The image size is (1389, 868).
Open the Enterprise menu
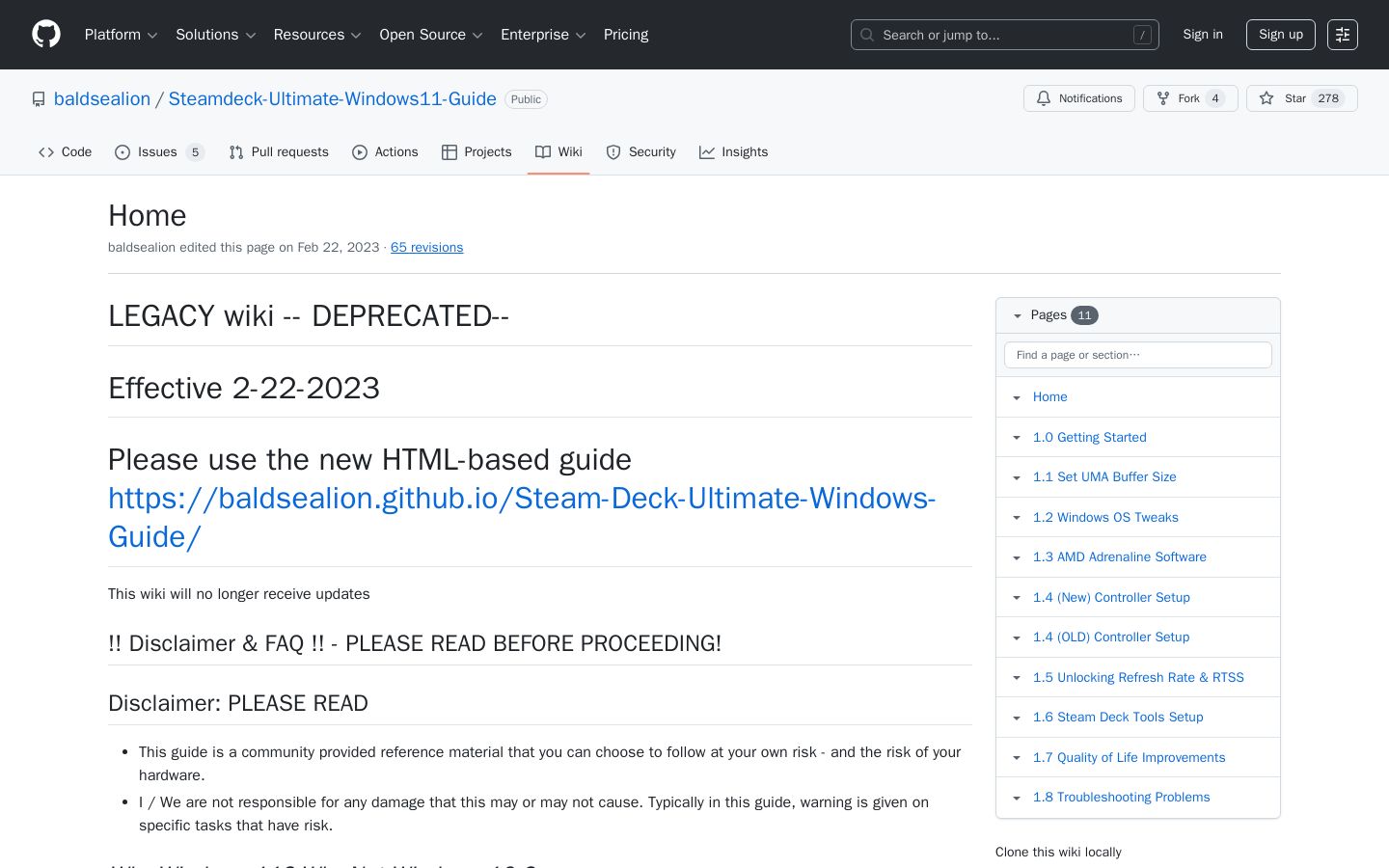coord(543,35)
